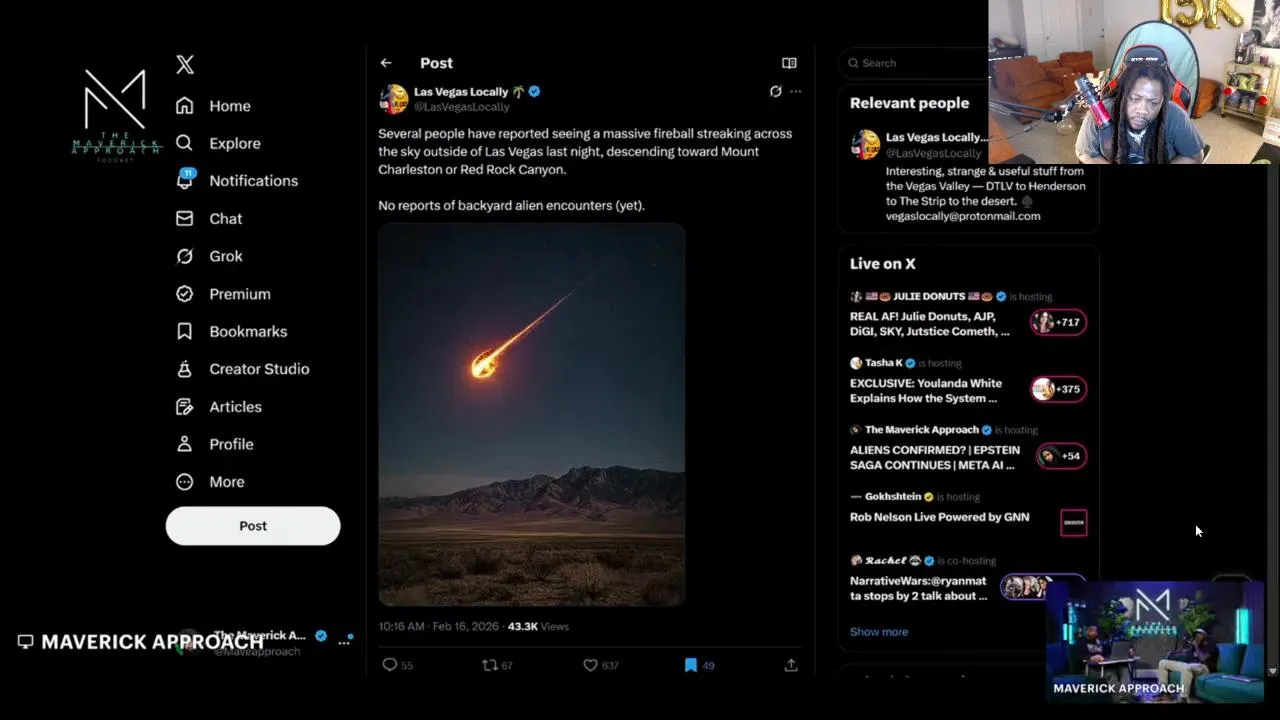The image size is (1280, 720).
Task: Click the white Post button
Action: pos(253,526)
